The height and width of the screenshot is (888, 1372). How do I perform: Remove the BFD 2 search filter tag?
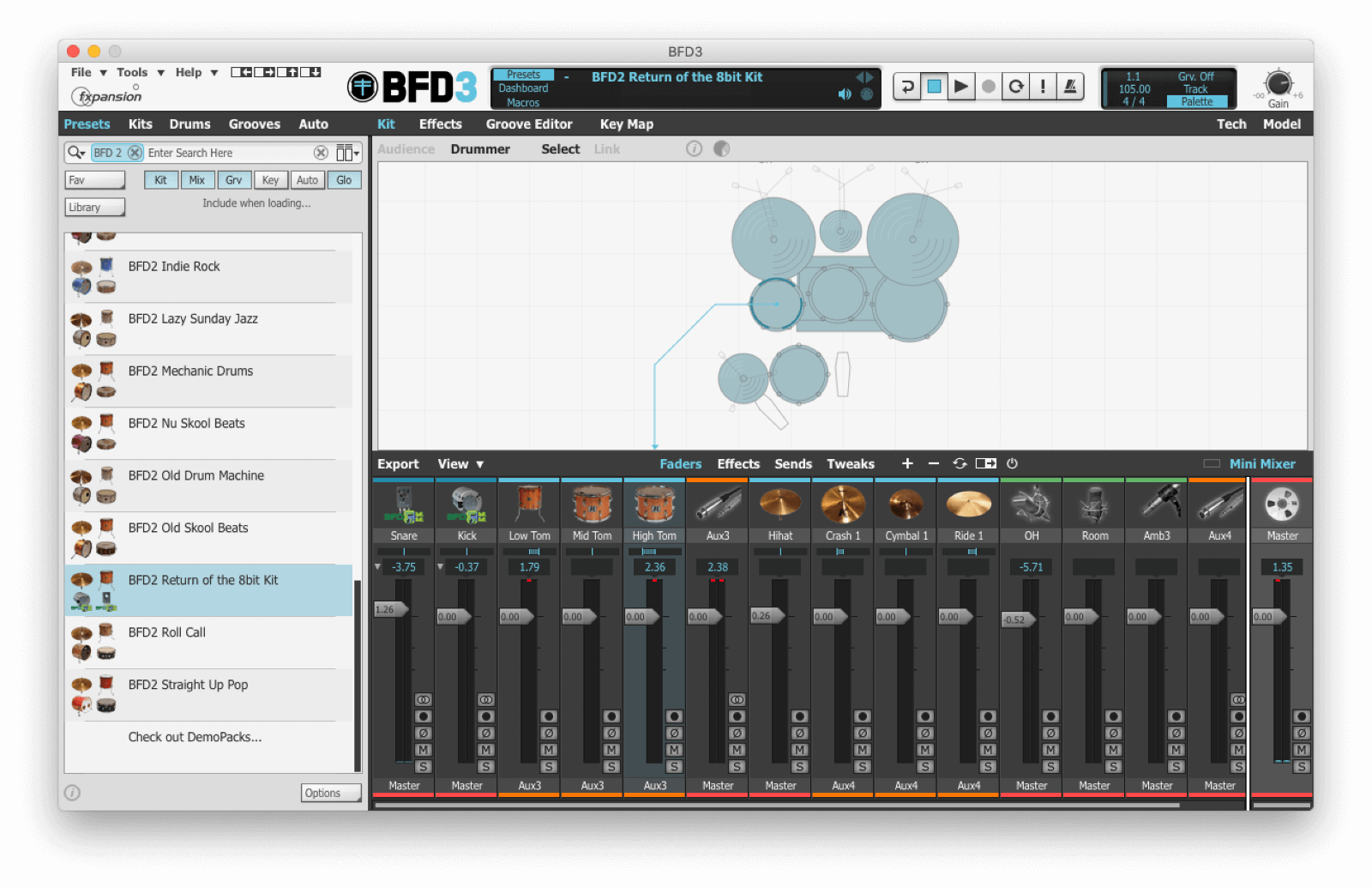[x=135, y=153]
